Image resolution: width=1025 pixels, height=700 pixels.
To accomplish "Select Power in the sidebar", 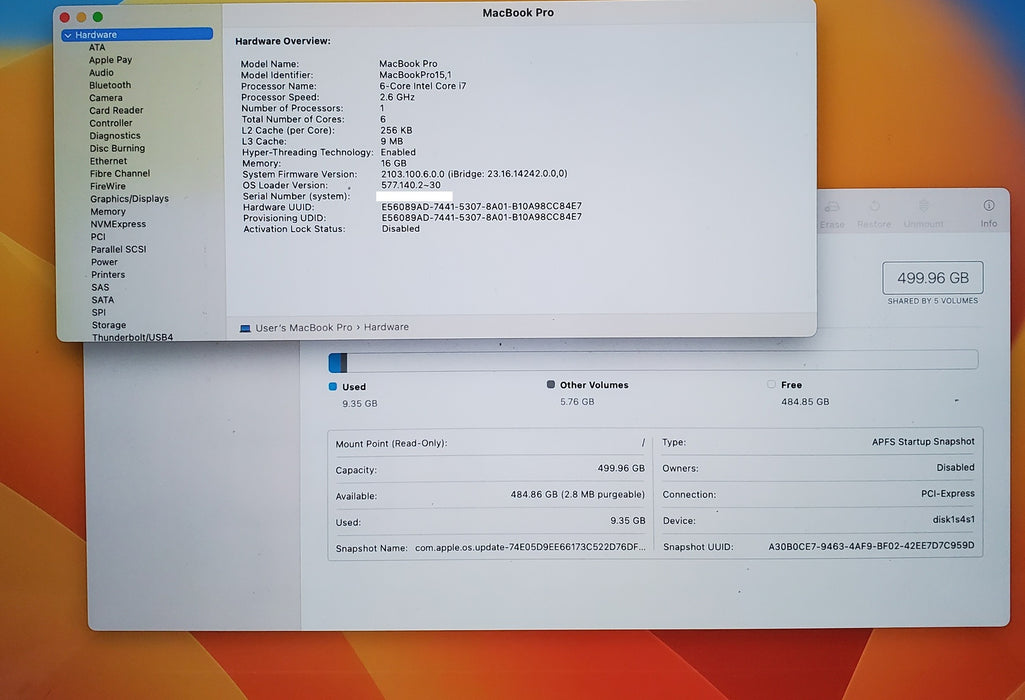I will [105, 262].
